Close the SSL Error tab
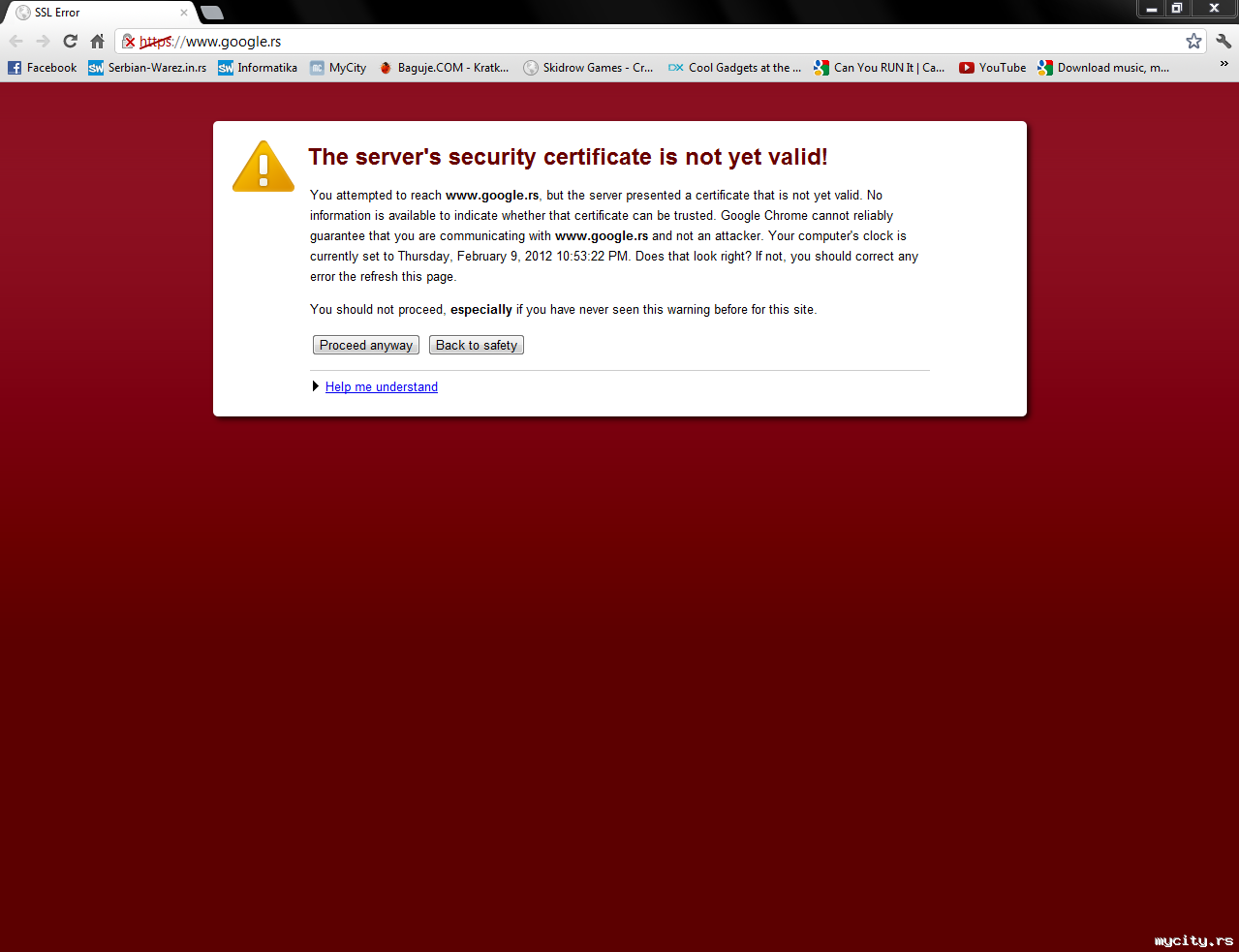The image size is (1239, 952). point(184,13)
